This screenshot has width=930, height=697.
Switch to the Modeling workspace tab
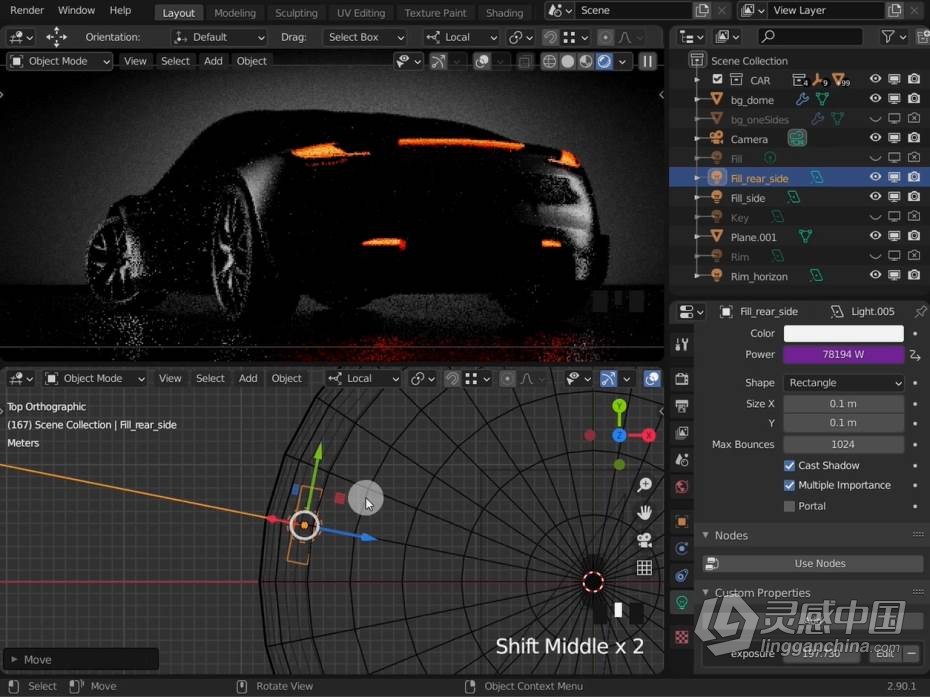click(x=235, y=12)
